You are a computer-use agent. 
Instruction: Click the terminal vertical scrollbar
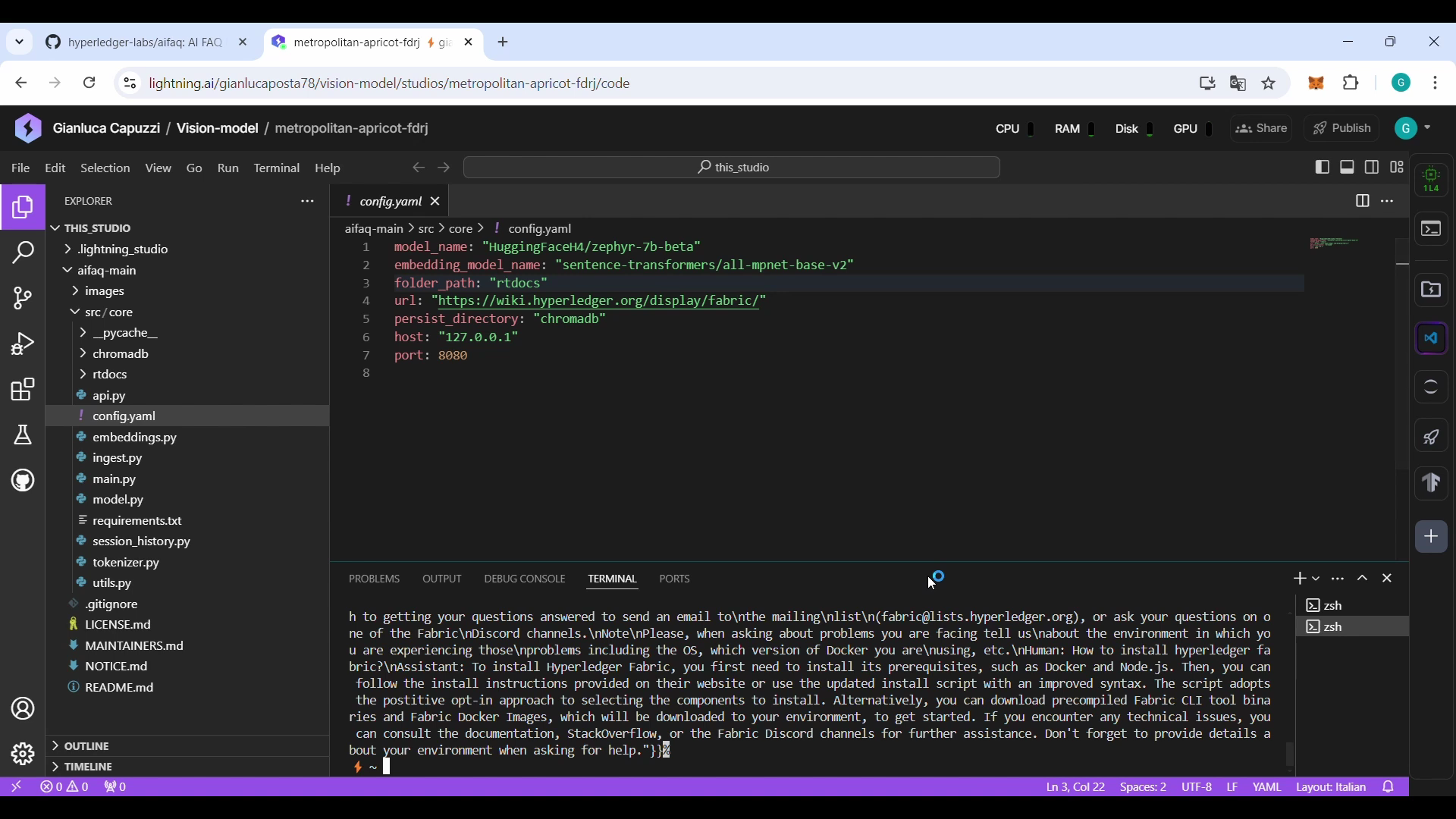(1291, 754)
